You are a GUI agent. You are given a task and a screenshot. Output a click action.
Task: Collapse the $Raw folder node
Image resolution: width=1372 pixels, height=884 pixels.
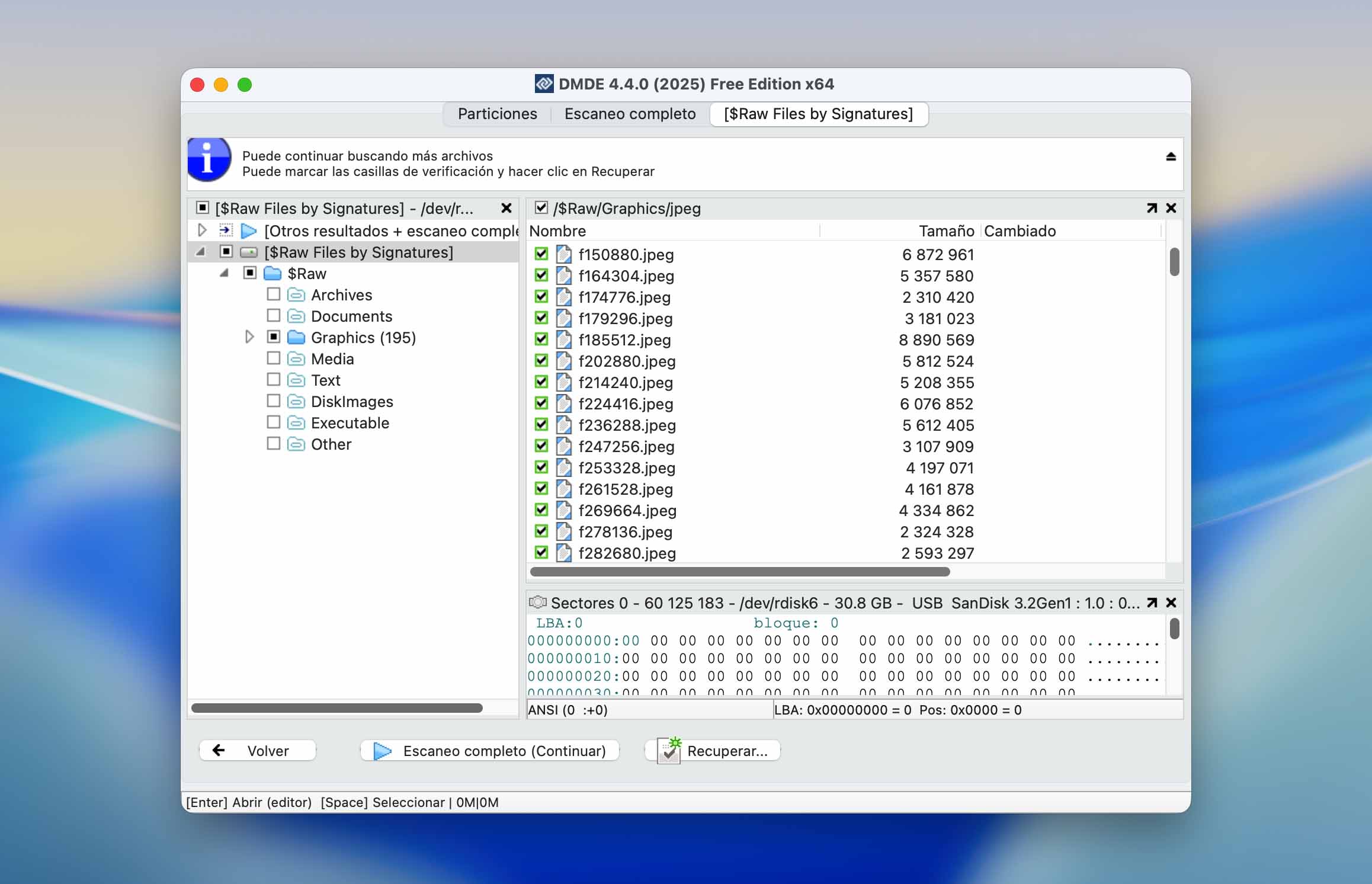point(224,273)
